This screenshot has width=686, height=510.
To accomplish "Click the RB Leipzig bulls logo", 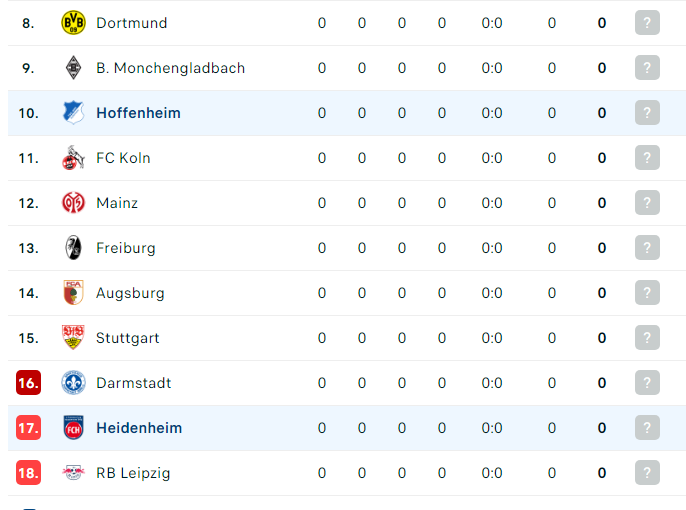I will click(73, 473).
